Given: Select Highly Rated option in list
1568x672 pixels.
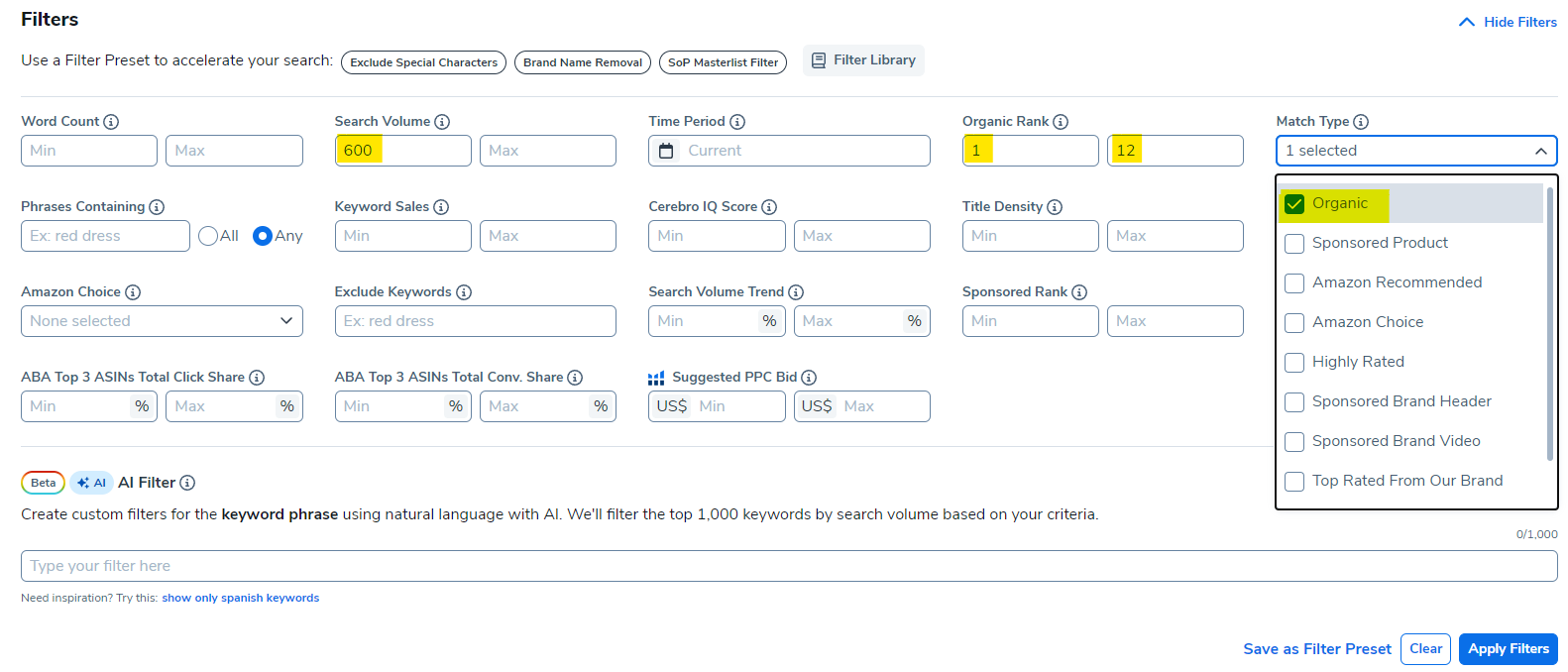Looking at the screenshot, I should point(1294,363).
